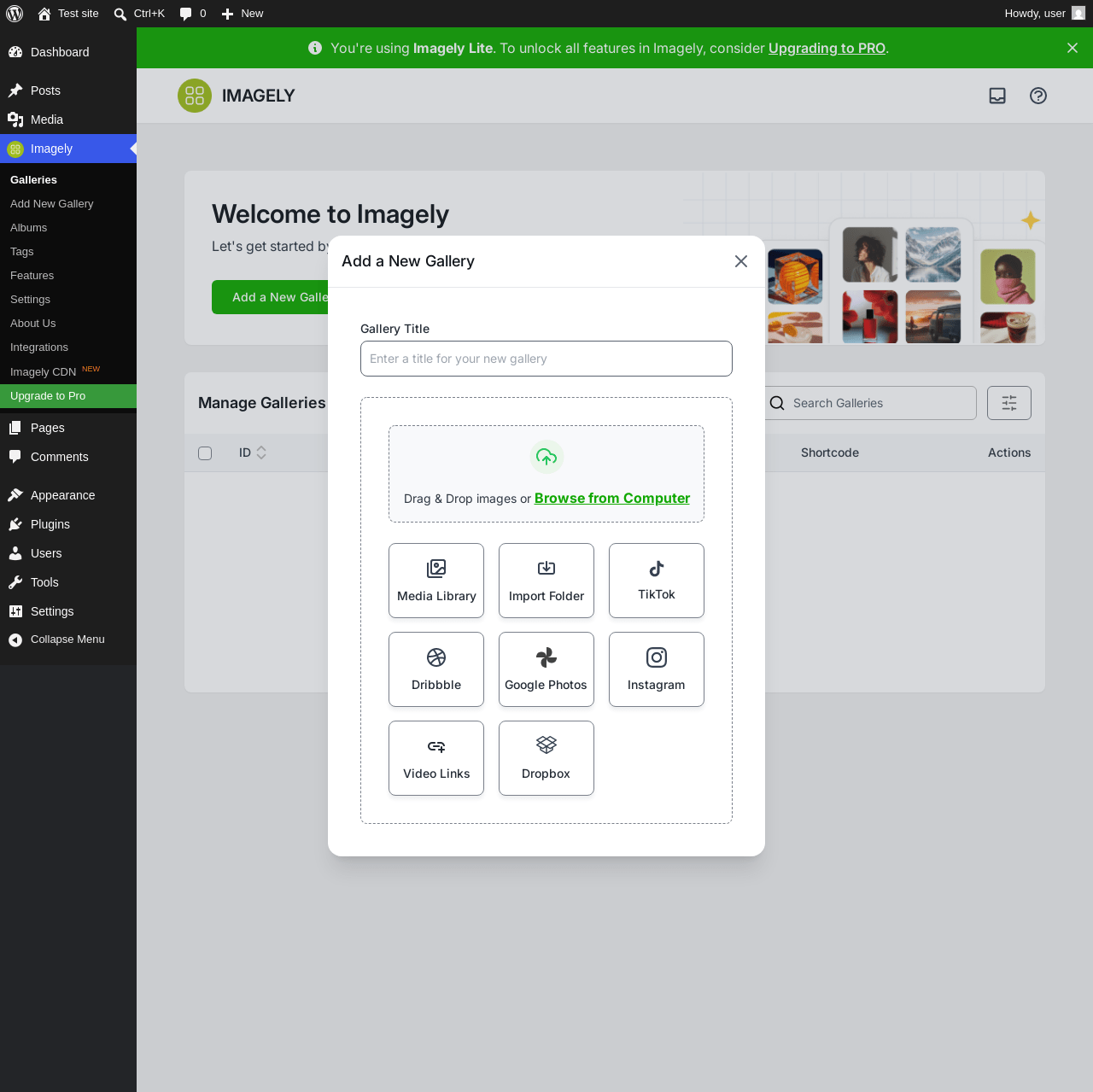Choose Media Library as image source
The width and height of the screenshot is (1093, 1092).
tap(436, 581)
